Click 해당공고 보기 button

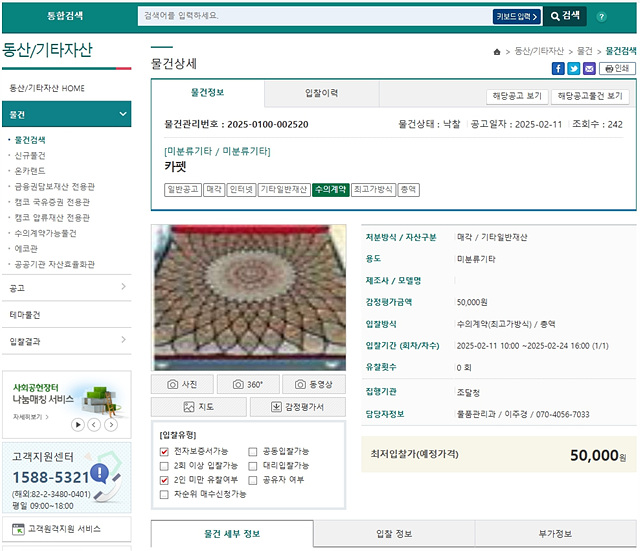(x=517, y=96)
